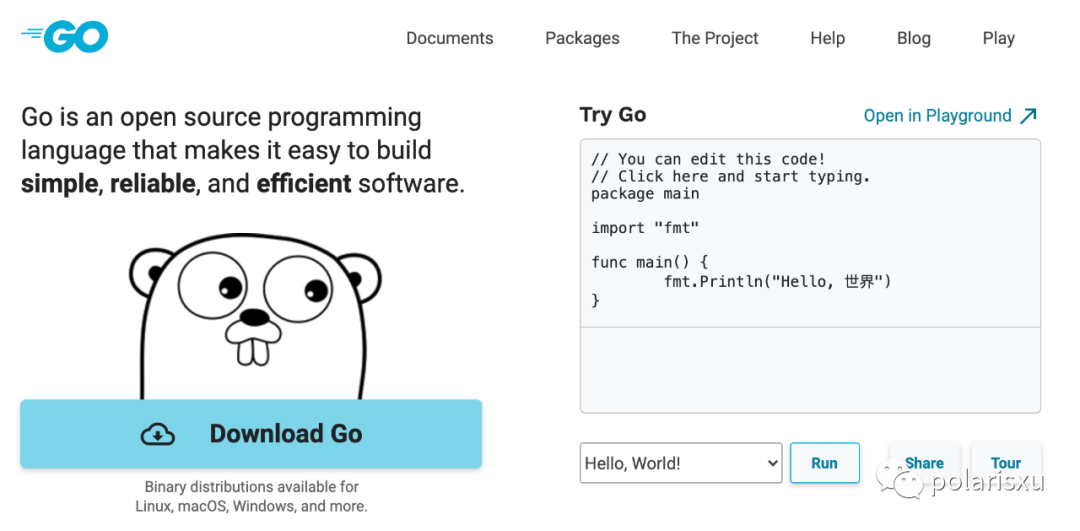Click the Go logo
Viewport: 1080px width, 531px height.
[x=65, y=37]
